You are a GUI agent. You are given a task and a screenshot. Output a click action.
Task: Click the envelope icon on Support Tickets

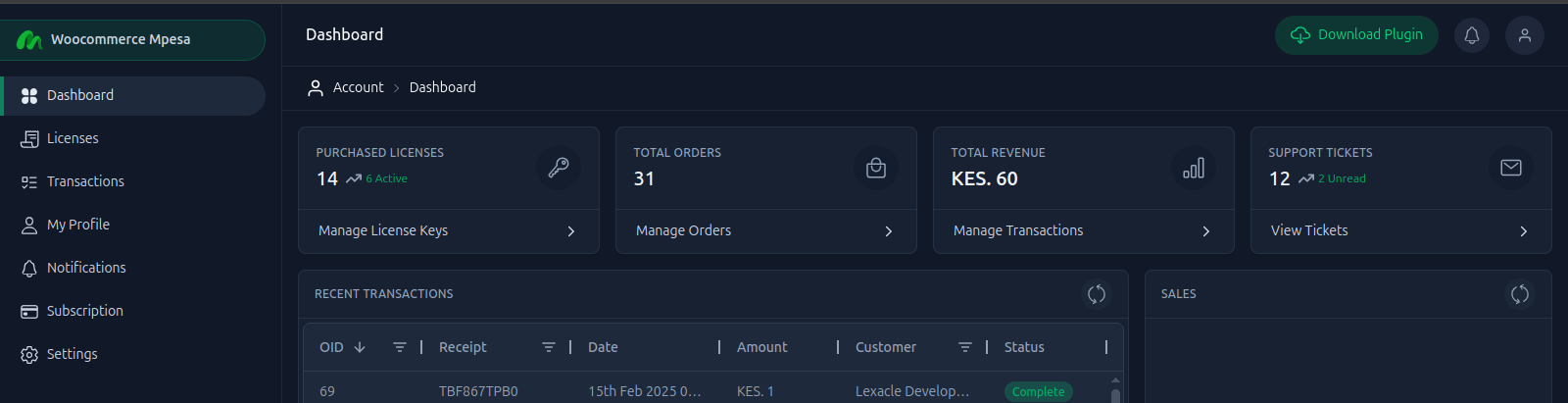tap(1511, 168)
